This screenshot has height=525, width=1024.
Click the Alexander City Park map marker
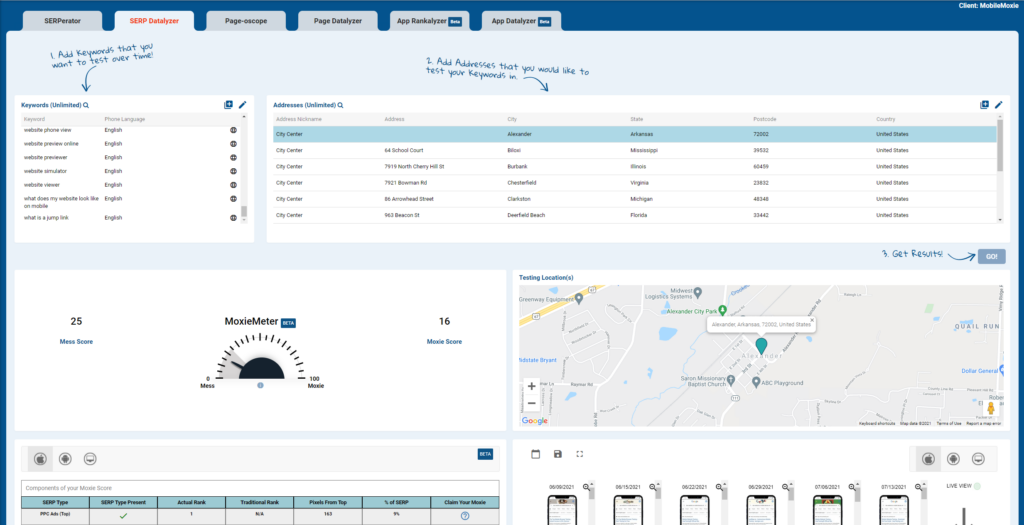point(722,310)
